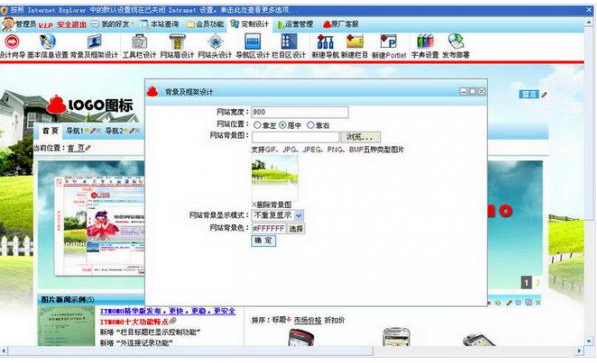The width and height of the screenshot is (597, 363).
Task: Click the horizontal scrollbar right arrow
Action: pos(579,350)
